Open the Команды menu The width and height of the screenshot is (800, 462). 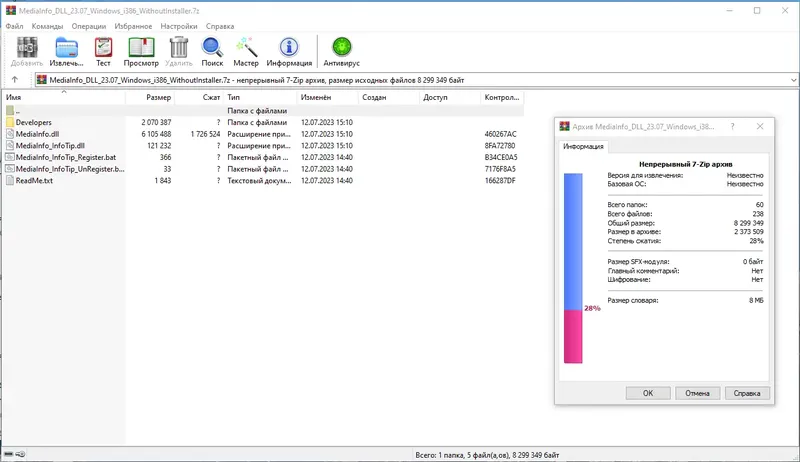pos(47,26)
